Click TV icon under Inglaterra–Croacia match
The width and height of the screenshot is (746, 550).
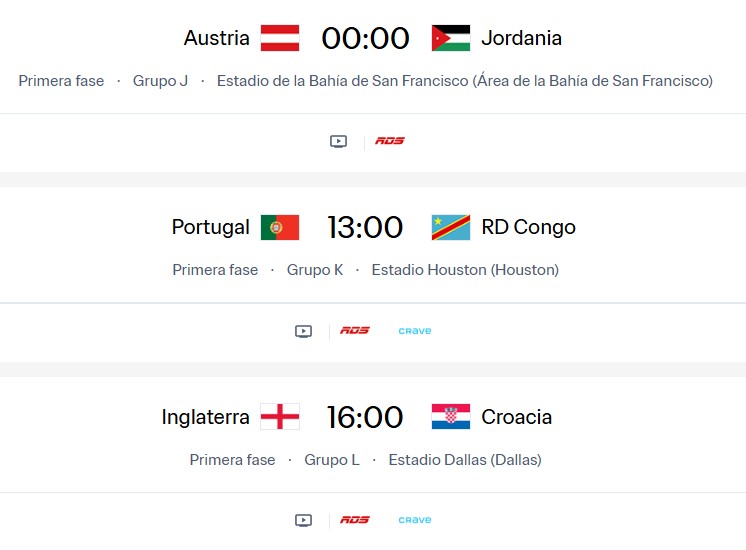pos(304,520)
